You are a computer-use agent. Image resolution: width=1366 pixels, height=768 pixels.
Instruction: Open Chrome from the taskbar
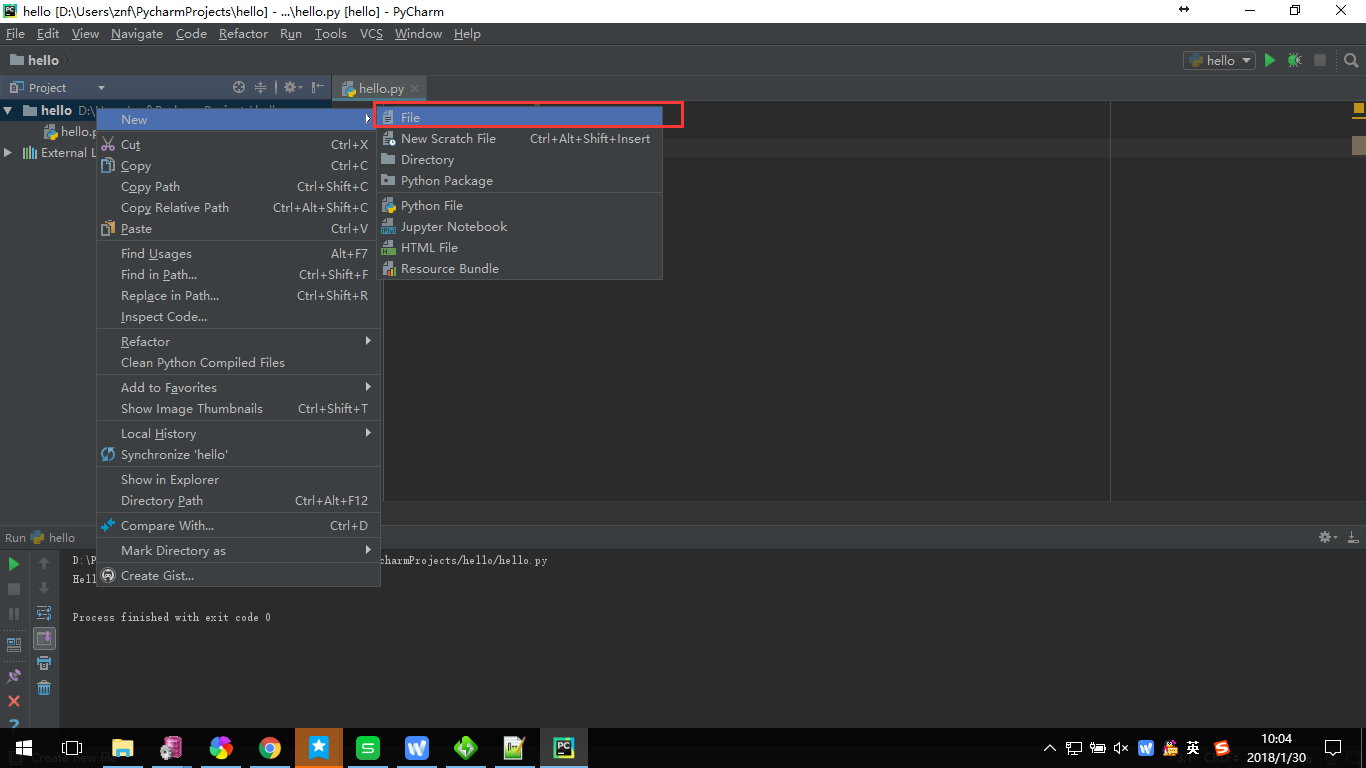(x=269, y=748)
